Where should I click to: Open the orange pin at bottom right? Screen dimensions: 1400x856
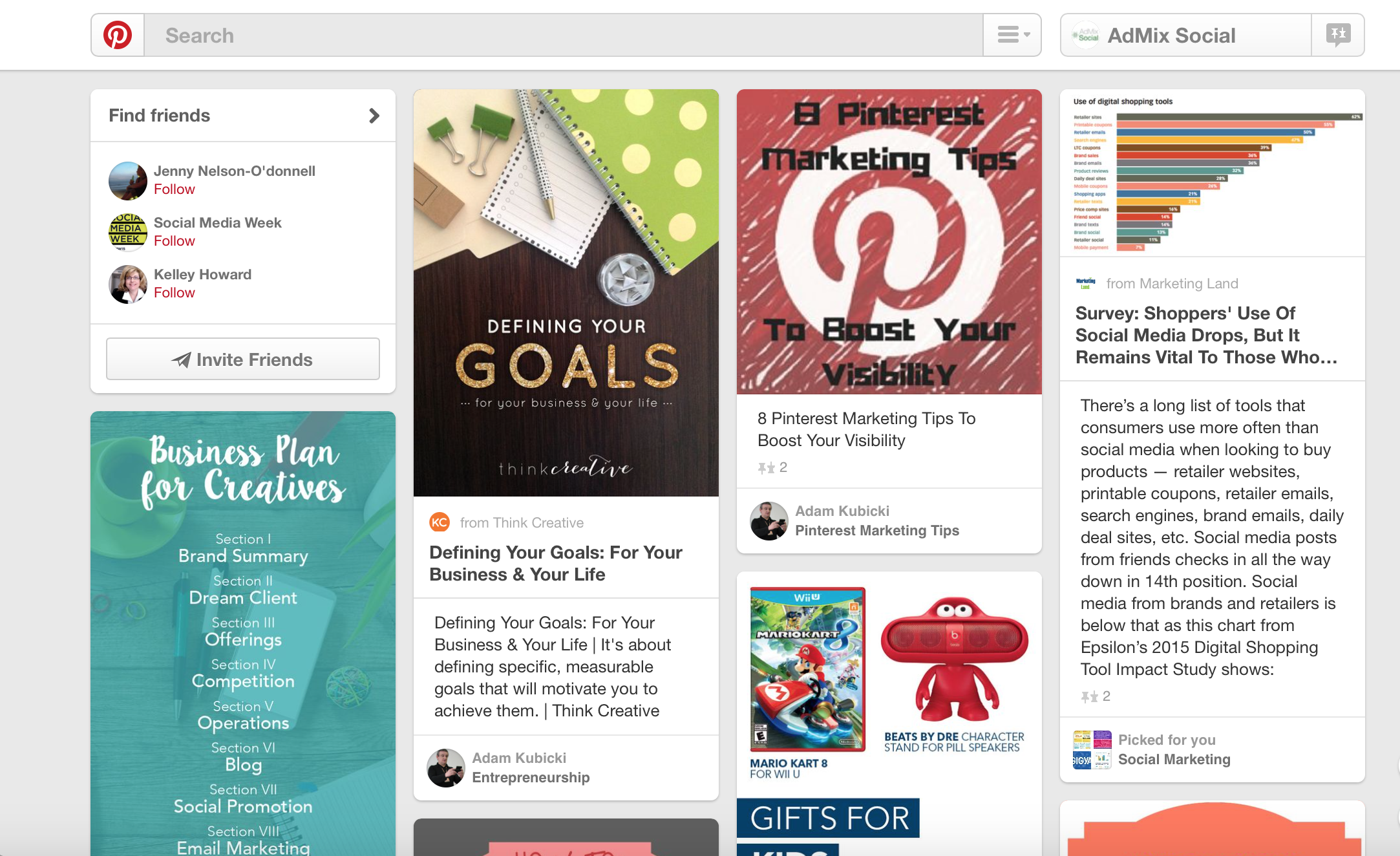pyautogui.click(x=1213, y=828)
